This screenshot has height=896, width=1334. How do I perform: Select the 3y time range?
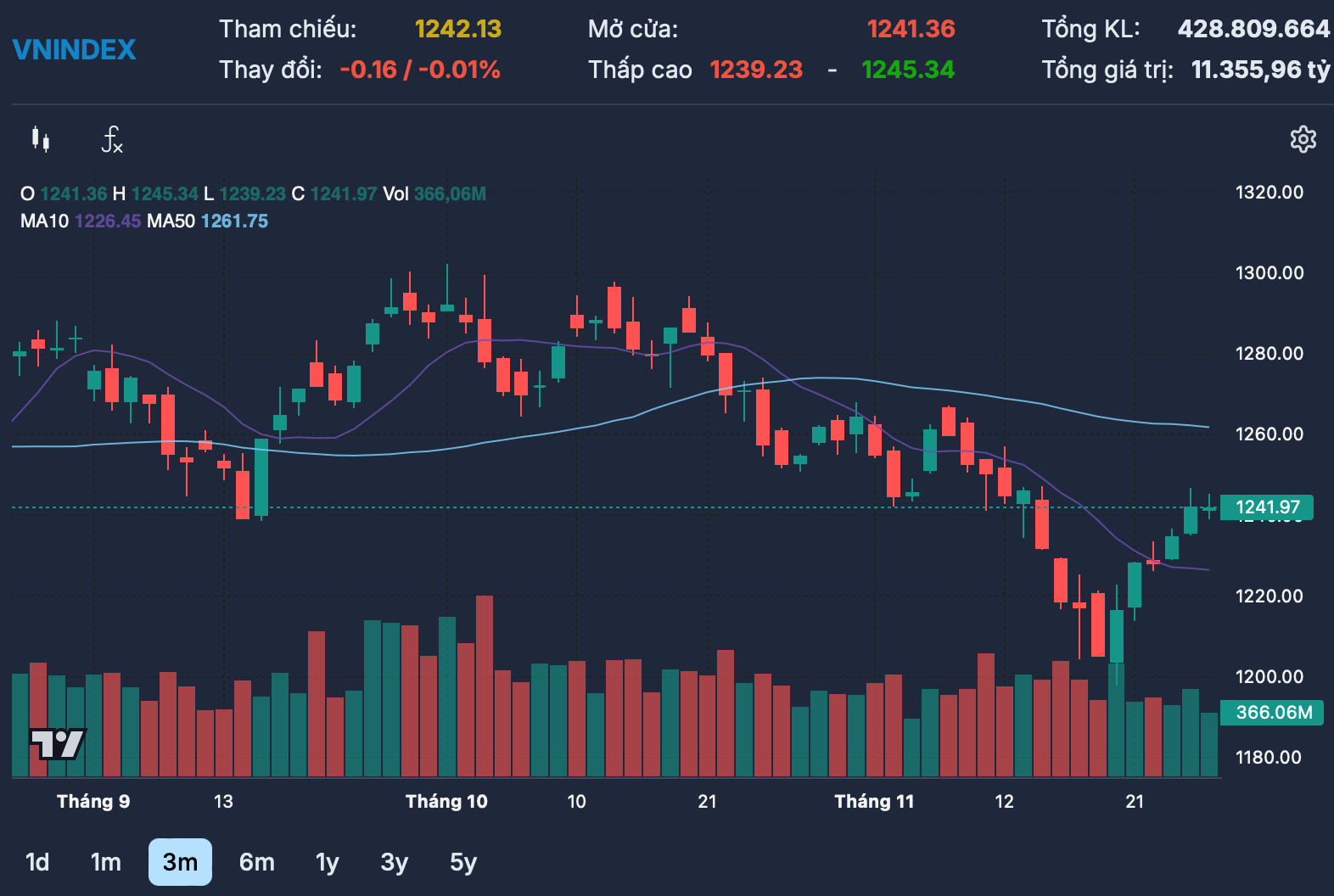394,862
